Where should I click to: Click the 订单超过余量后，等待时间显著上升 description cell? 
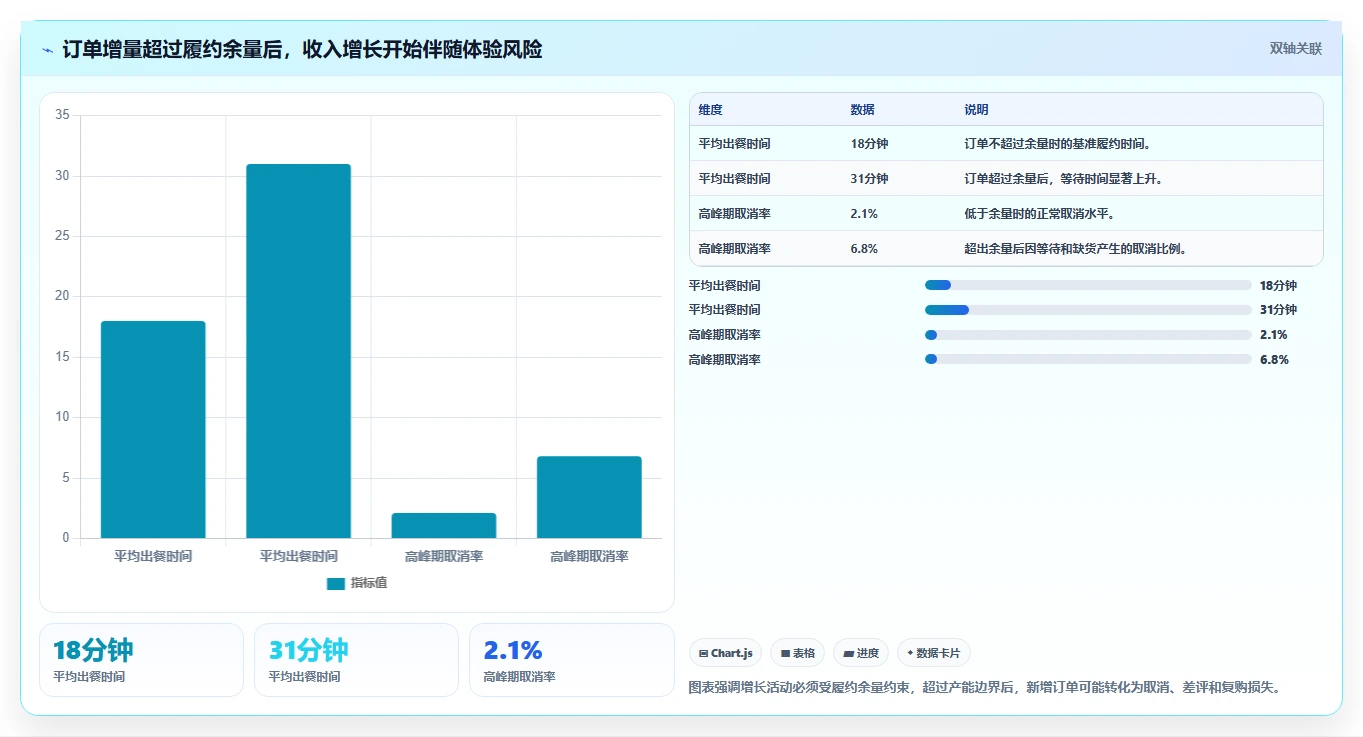tap(1063, 179)
